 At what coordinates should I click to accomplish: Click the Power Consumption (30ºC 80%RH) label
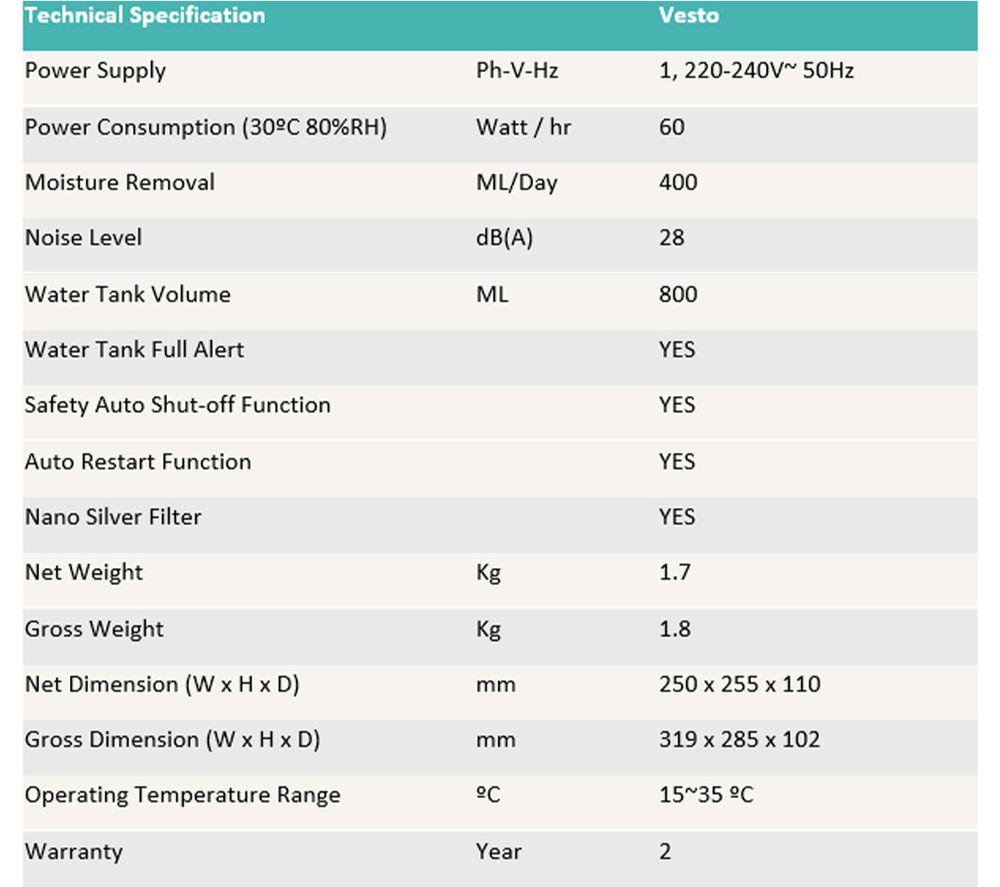pyautogui.click(x=206, y=127)
